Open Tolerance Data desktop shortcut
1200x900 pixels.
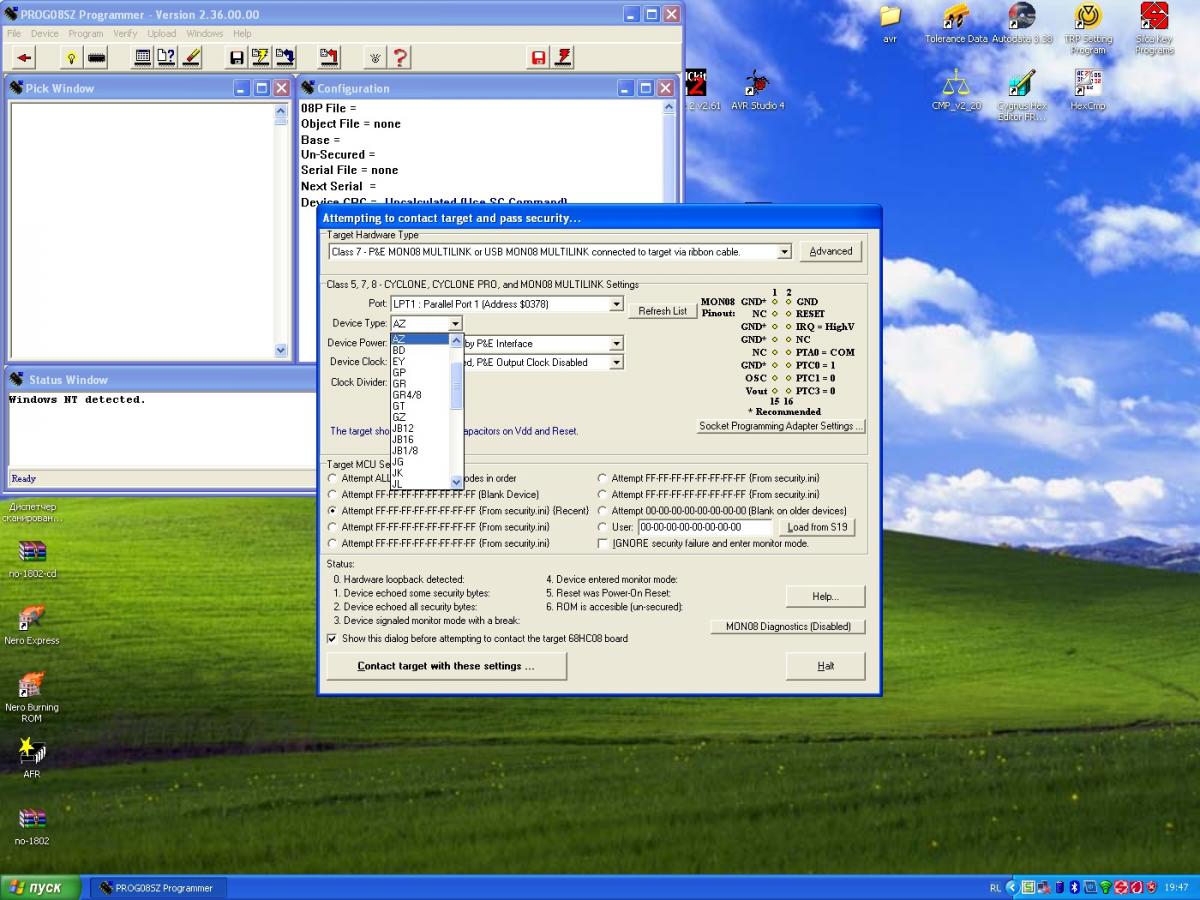coord(956,24)
